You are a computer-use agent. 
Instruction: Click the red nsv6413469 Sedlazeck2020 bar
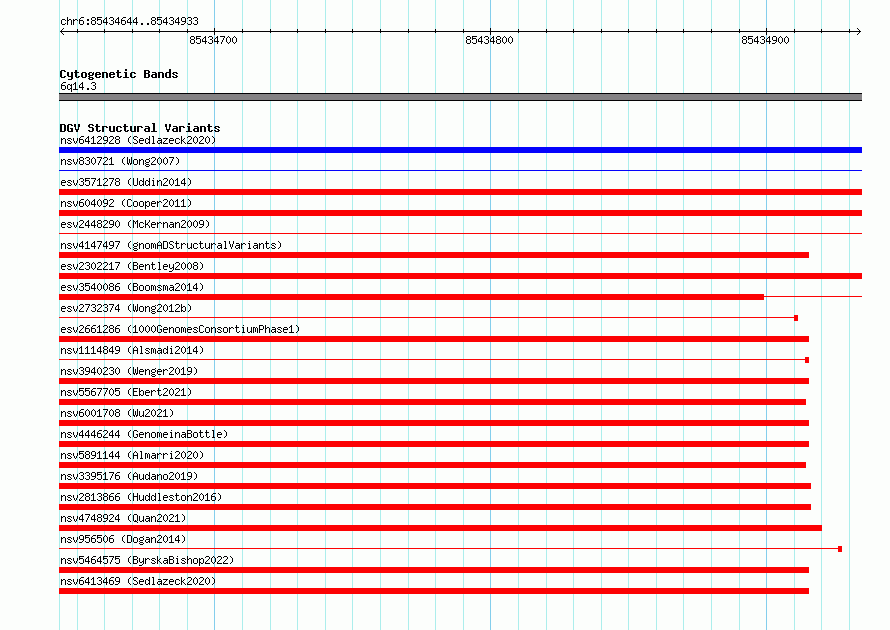click(x=434, y=591)
